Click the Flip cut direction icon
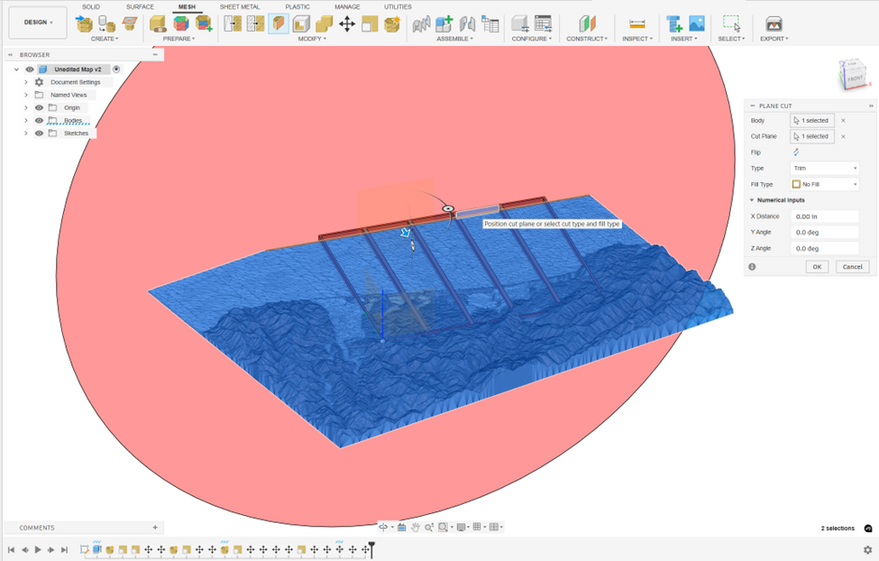This screenshot has height=561, width=879. point(796,152)
